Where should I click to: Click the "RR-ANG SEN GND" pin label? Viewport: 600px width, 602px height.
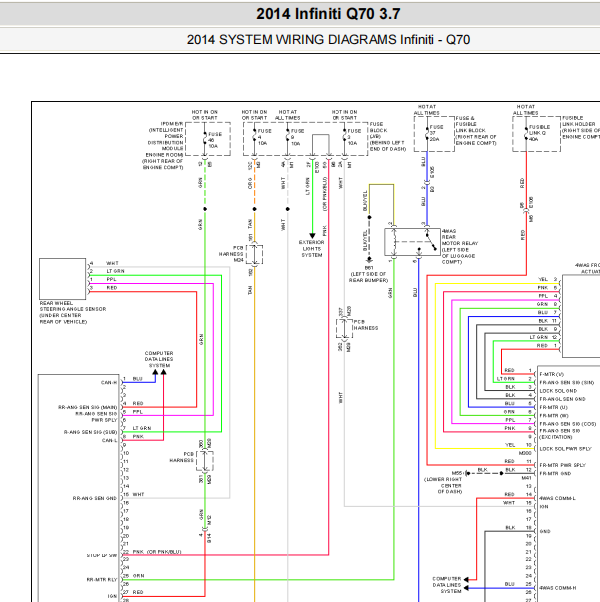[95, 498]
